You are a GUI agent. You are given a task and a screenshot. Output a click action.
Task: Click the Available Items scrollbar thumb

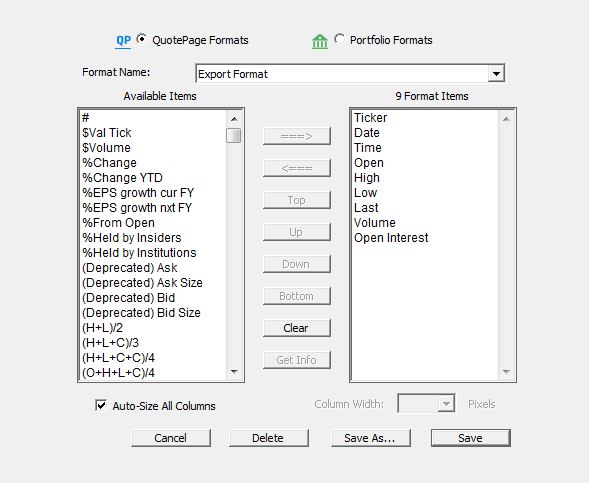click(x=234, y=136)
